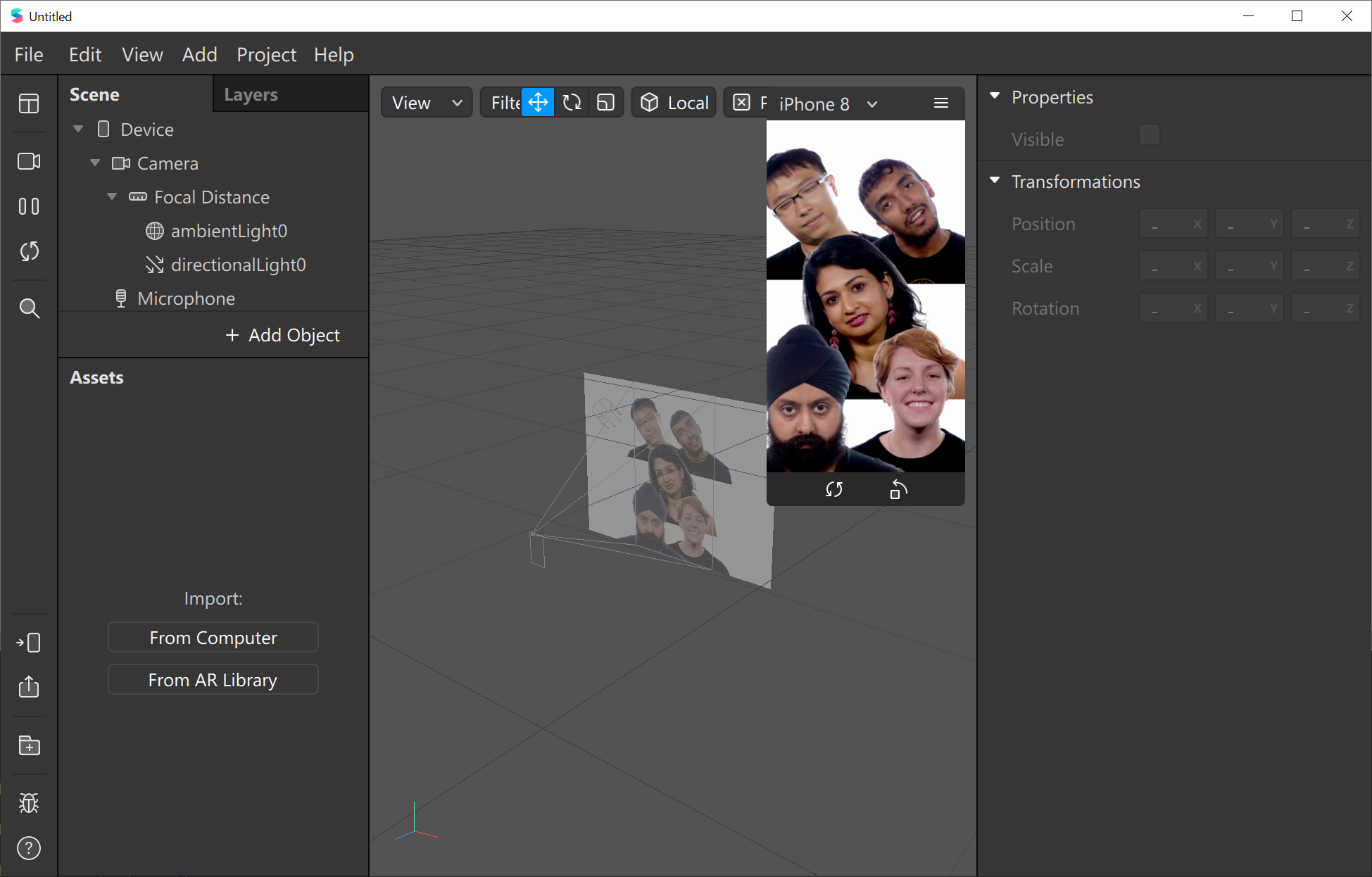Open the simulator hamburger menu
Screen dimensions: 1372x877
(940, 103)
